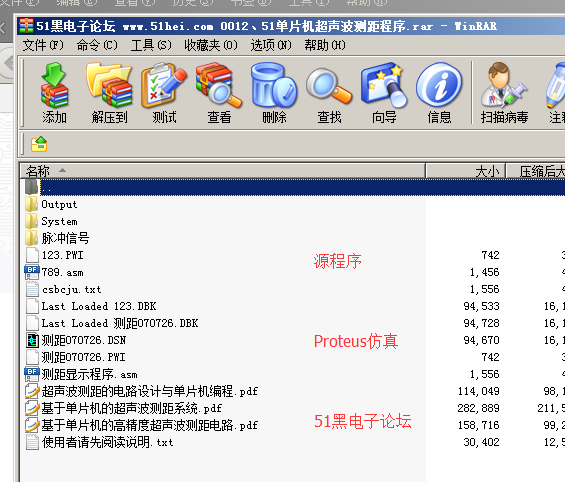Click the Test (测试) archive icon

point(164,85)
